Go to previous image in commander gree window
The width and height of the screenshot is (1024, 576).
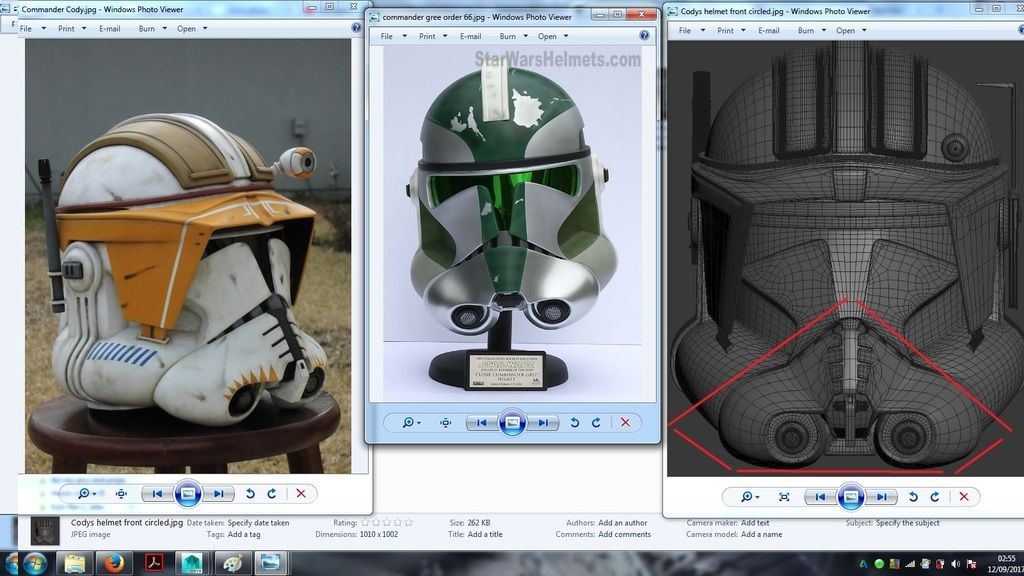(481, 423)
